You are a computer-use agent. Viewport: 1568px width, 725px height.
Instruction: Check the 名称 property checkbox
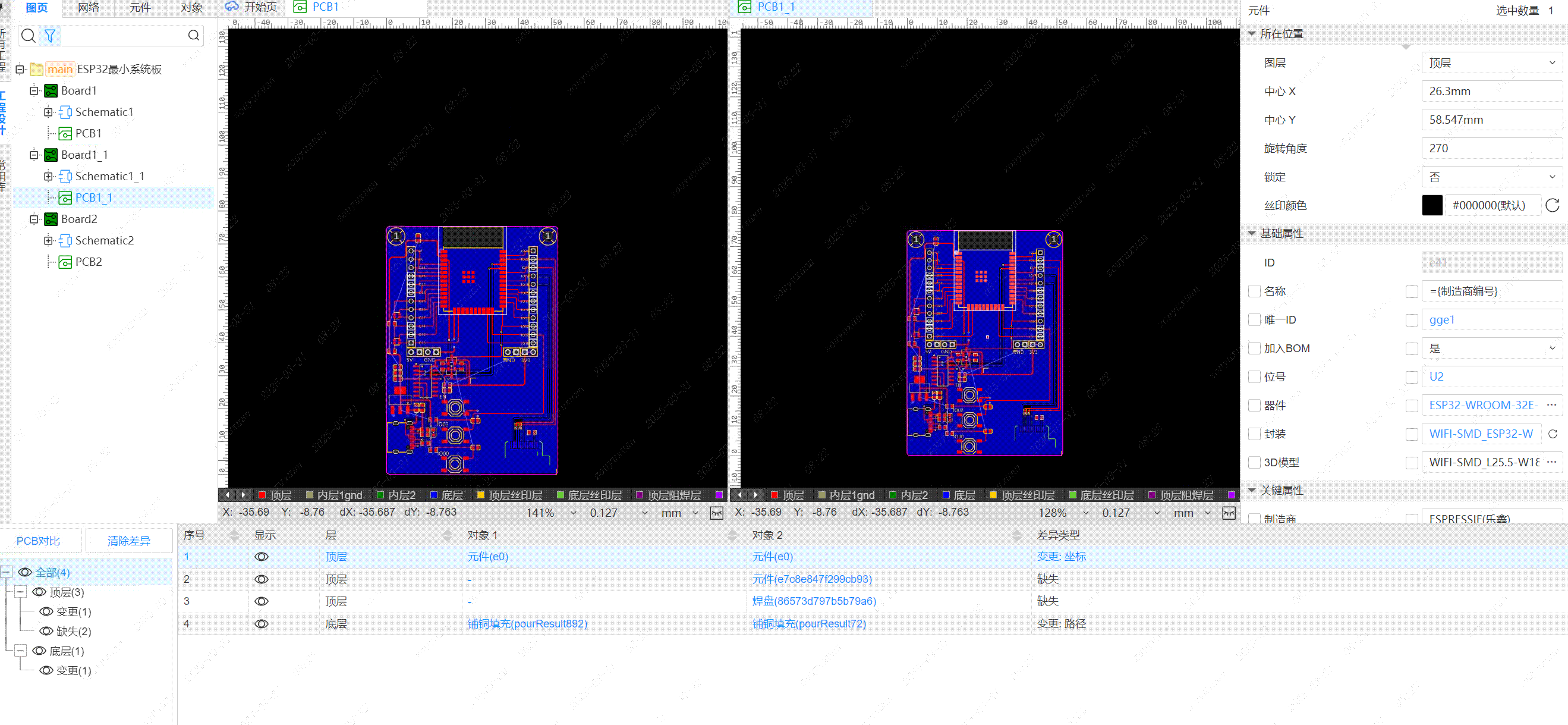[x=1254, y=291]
